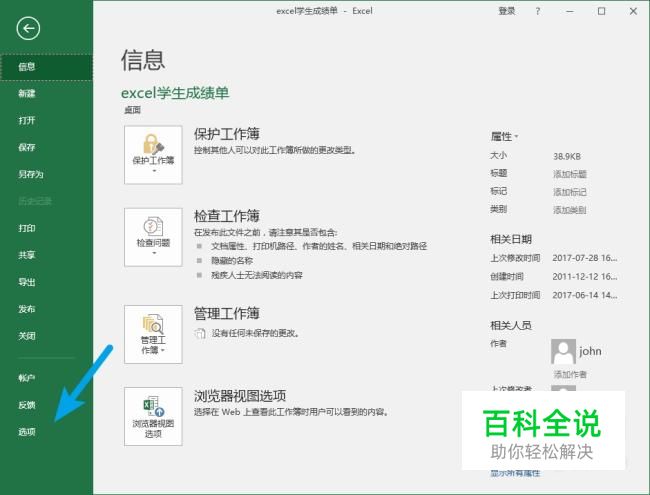Image resolution: width=650 pixels, height=495 pixels.
Task: Click the file size 38.9KB
Action: (x=567, y=157)
